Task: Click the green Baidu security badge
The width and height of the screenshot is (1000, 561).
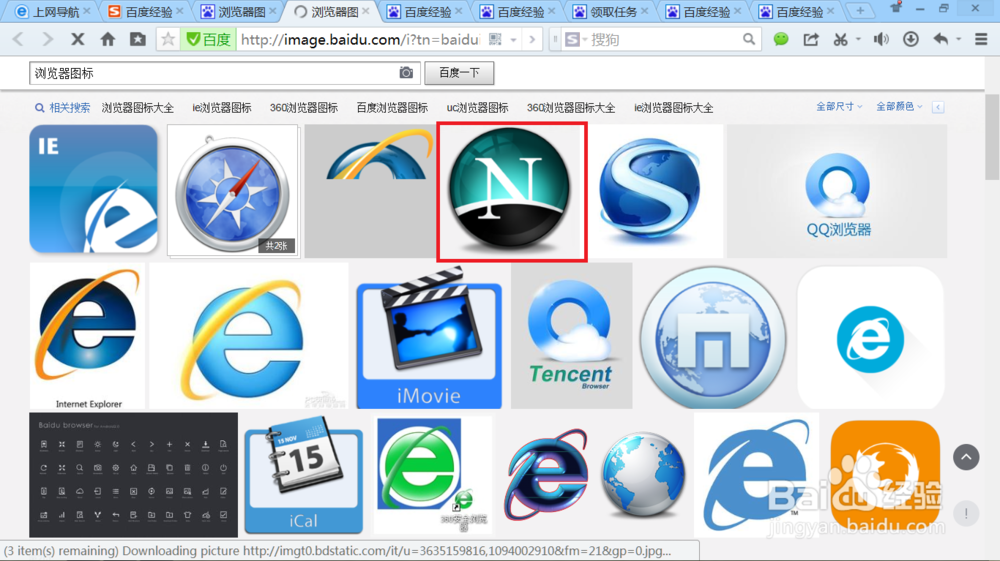Action: 208,40
